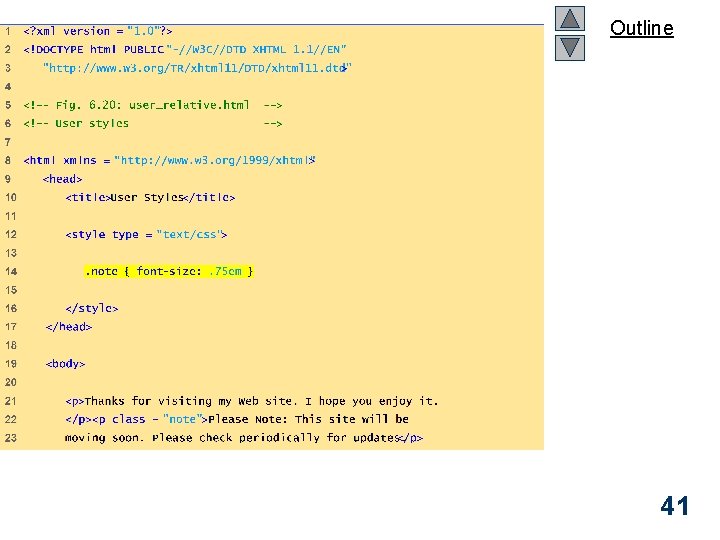720x540 pixels.
Task: Go to next slide with down arrow
Action: (x=569, y=48)
